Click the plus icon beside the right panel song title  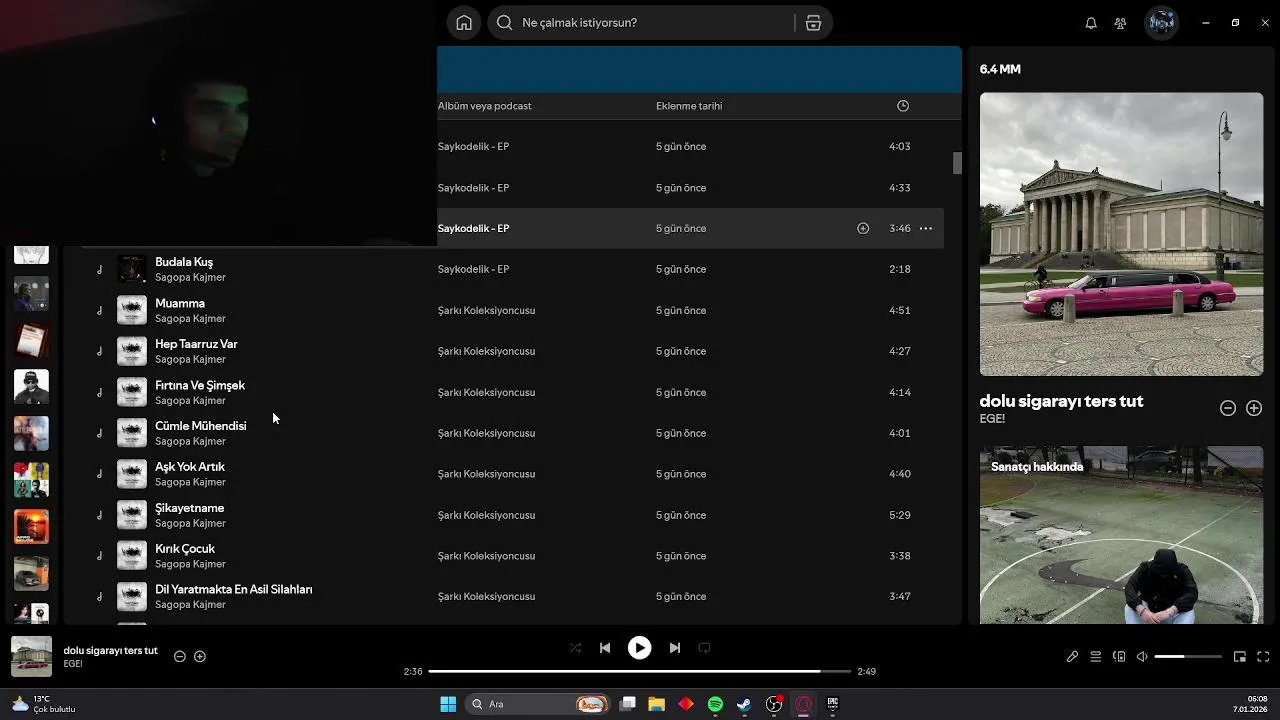point(1254,408)
